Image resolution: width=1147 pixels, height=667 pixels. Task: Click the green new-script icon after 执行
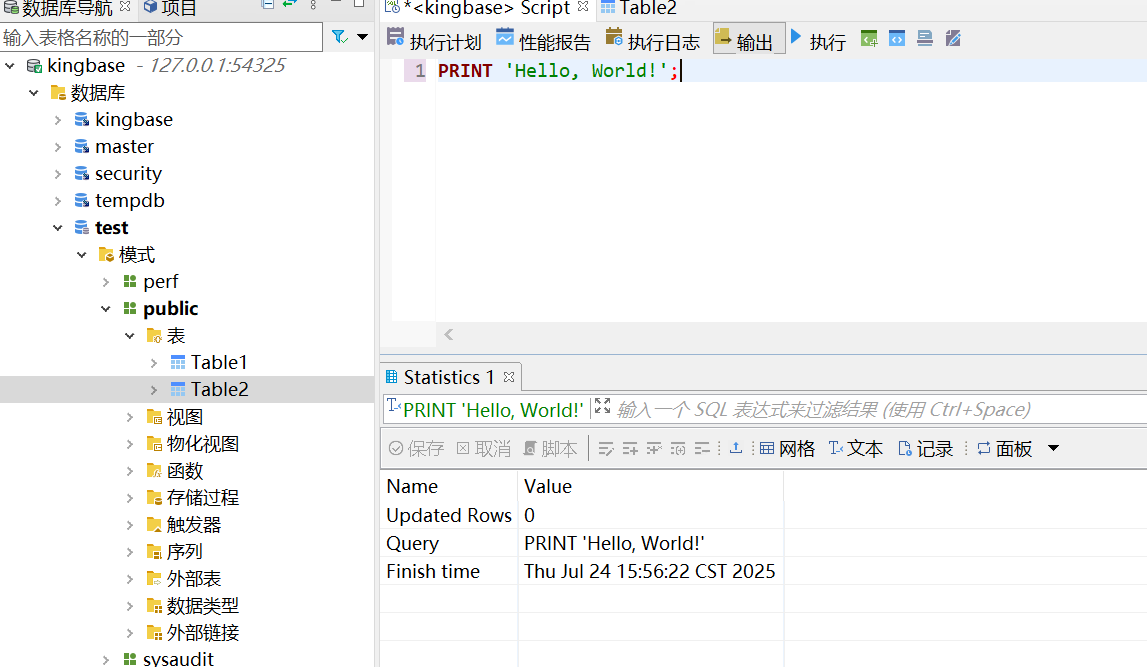(869, 39)
